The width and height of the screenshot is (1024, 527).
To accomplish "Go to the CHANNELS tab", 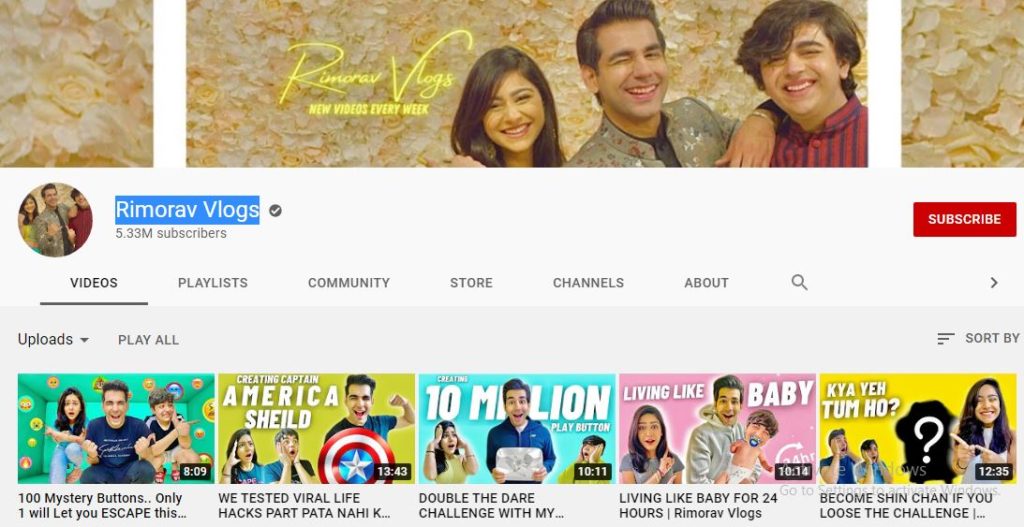I will [588, 283].
